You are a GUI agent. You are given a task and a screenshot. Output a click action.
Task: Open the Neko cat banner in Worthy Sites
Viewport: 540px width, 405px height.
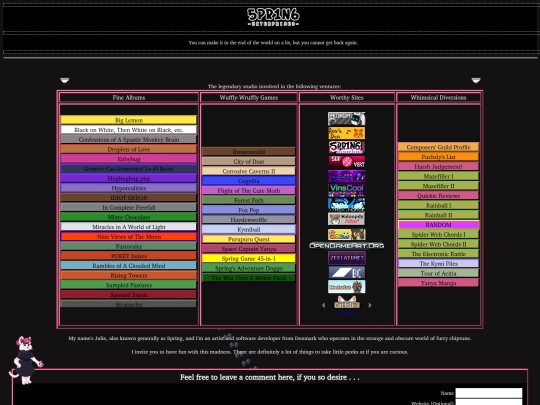click(x=346, y=219)
